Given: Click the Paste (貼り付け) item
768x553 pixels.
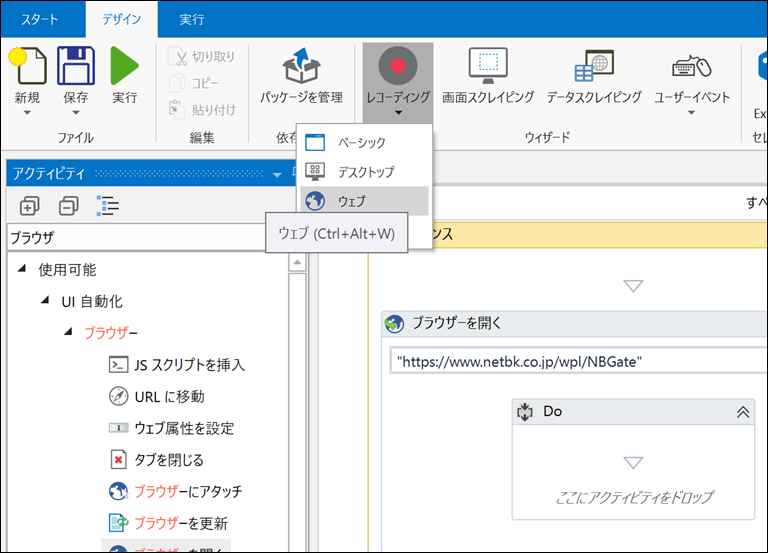Looking at the screenshot, I should [202, 109].
